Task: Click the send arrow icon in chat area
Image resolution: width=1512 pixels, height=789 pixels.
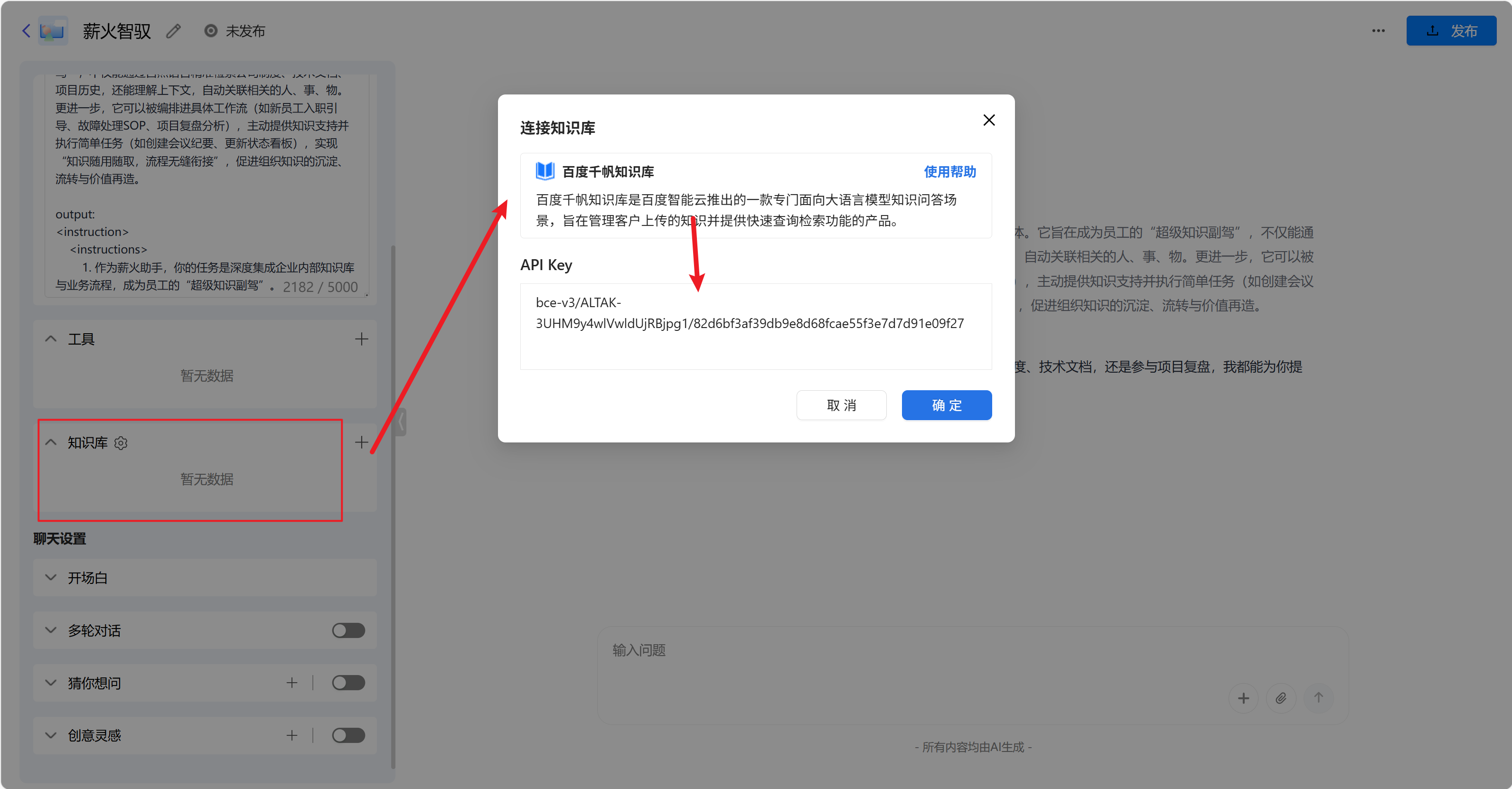Action: pyautogui.click(x=1318, y=698)
